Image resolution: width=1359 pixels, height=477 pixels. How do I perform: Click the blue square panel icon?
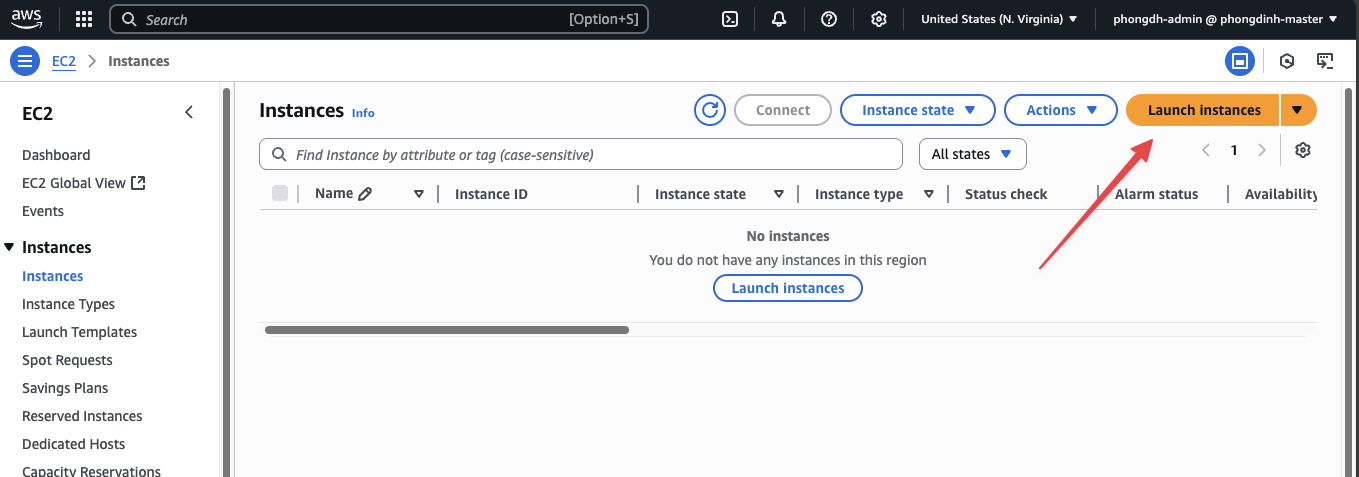[1240, 61]
